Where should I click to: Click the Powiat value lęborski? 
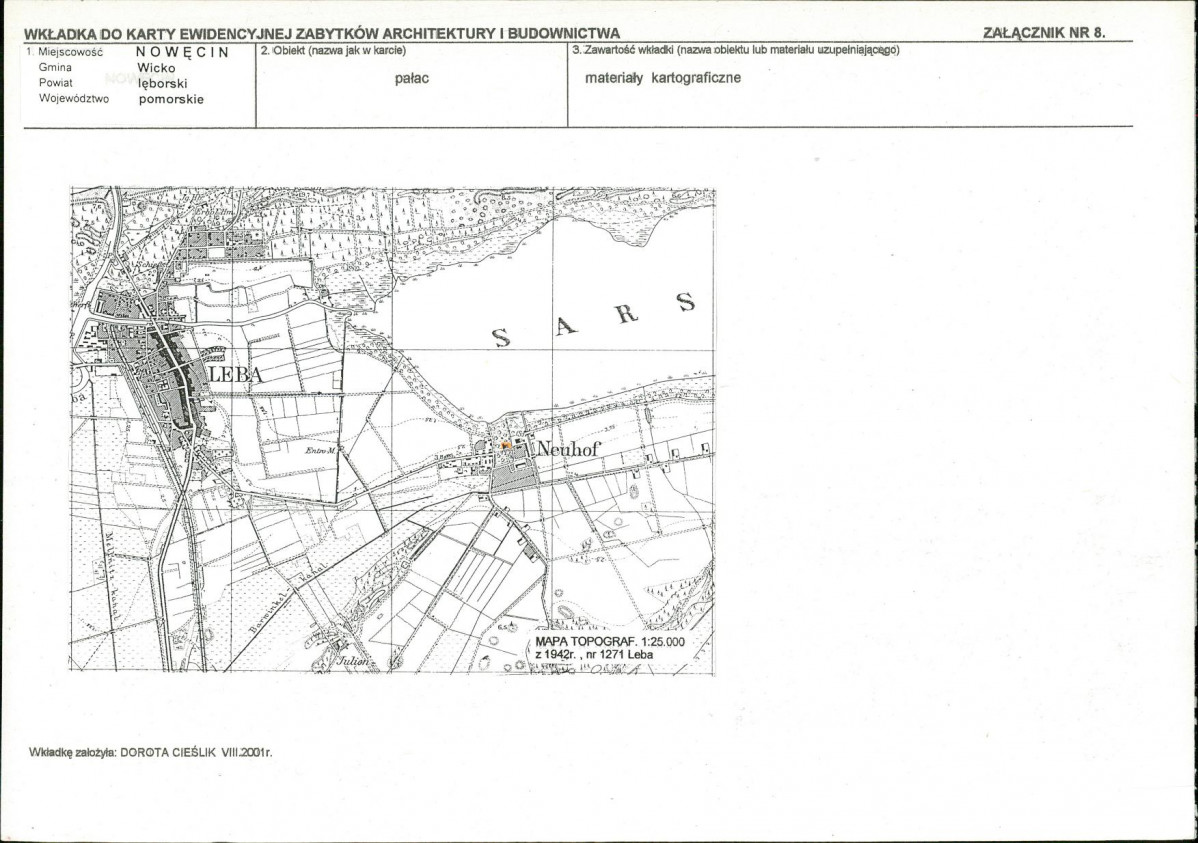coord(163,83)
